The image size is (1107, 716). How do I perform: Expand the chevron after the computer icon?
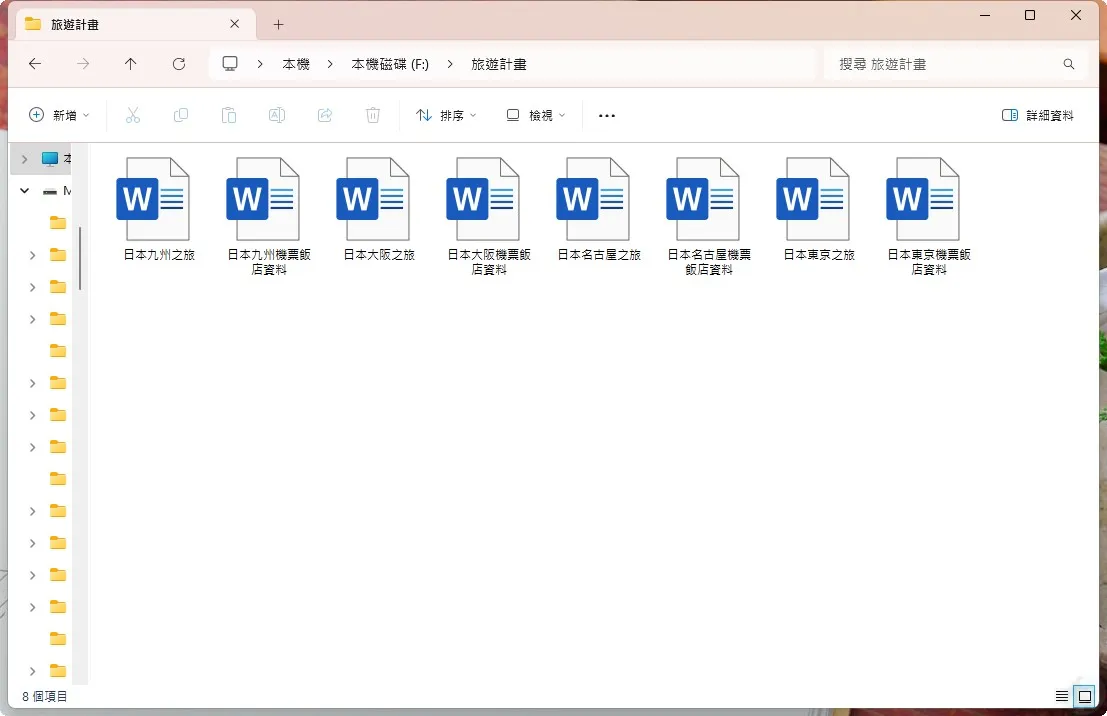260,64
